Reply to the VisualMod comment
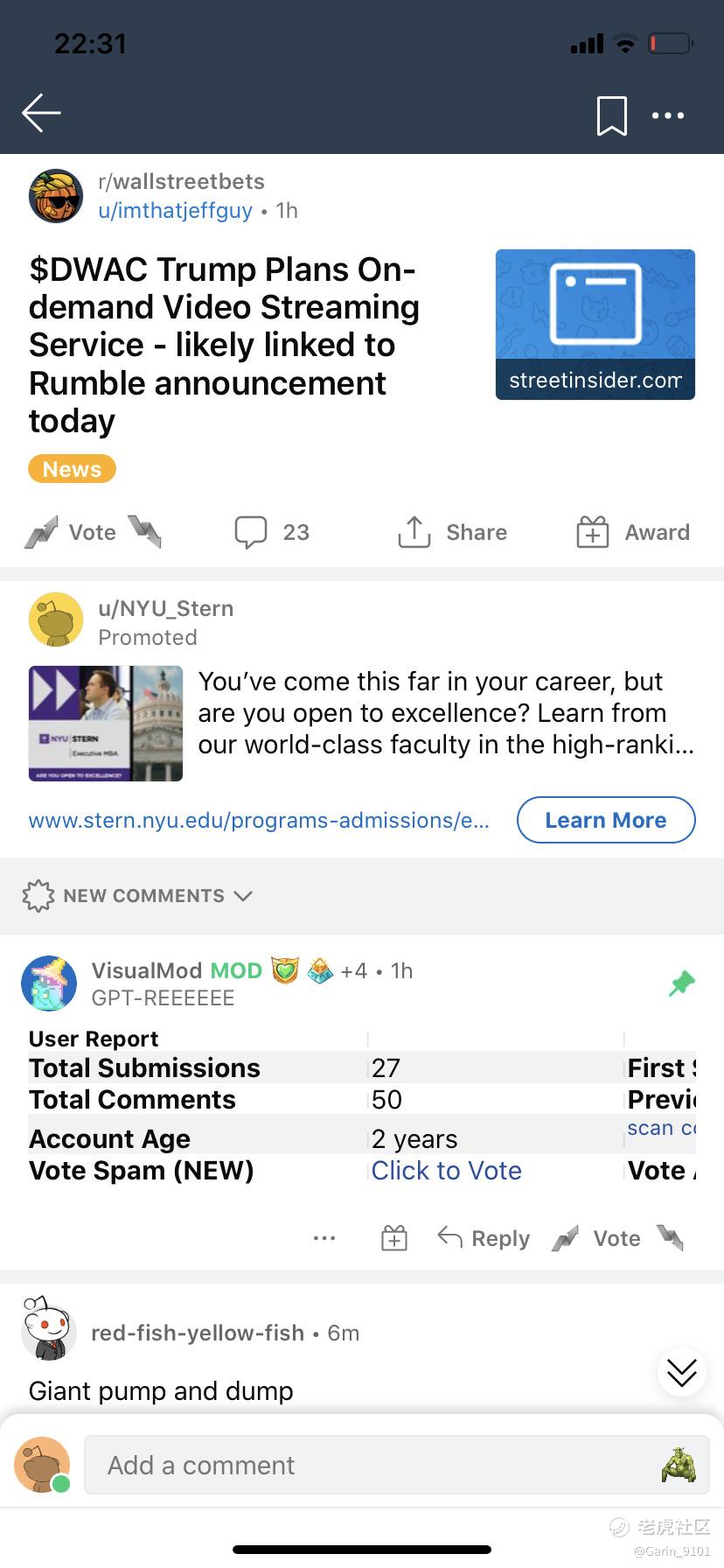Image resolution: width=724 pixels, height=1568 pixels. click(484, 1238)
